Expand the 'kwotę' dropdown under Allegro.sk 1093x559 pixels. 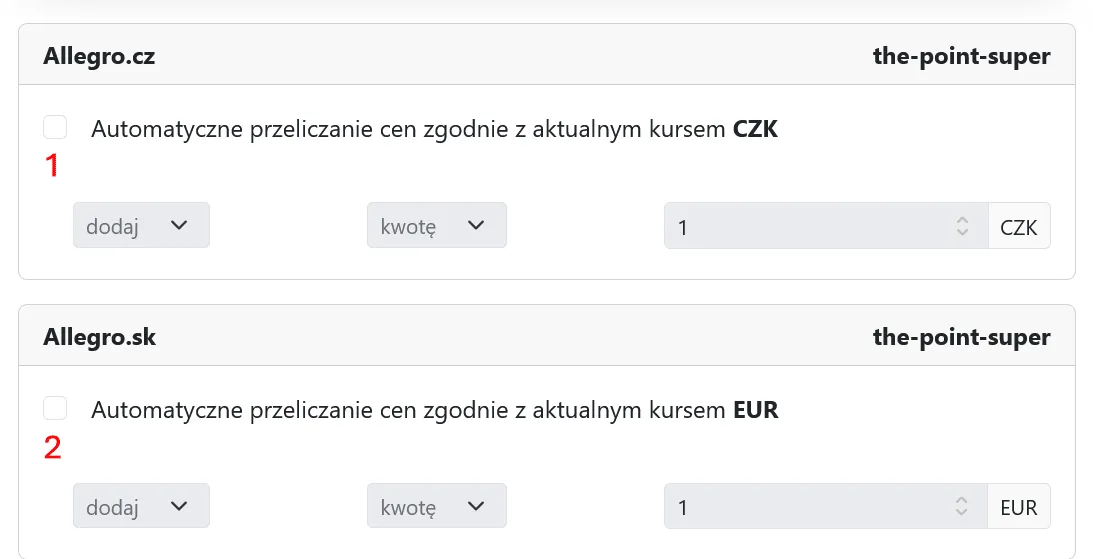point(436,506)
